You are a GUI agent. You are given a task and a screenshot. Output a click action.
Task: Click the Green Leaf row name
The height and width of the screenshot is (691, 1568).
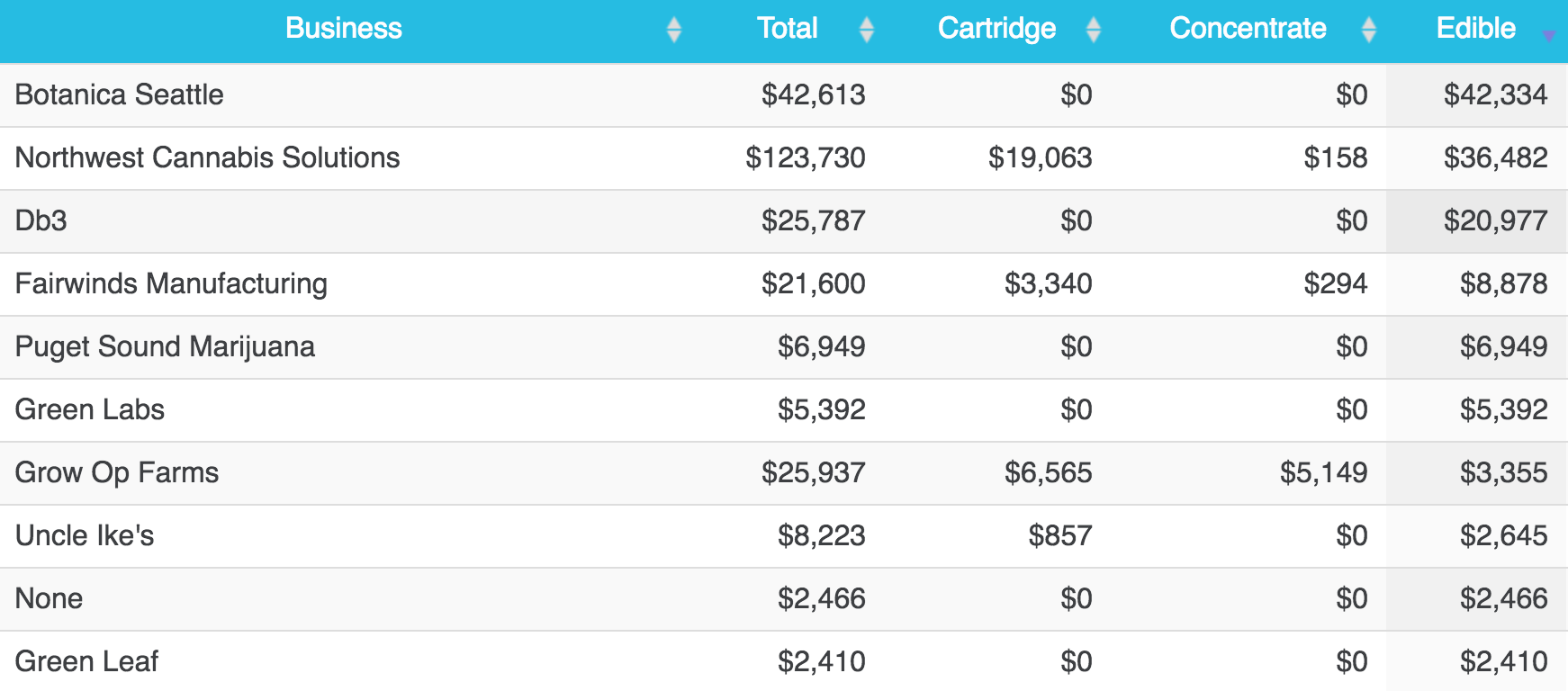pyautogui.click(x=86, y=661)
